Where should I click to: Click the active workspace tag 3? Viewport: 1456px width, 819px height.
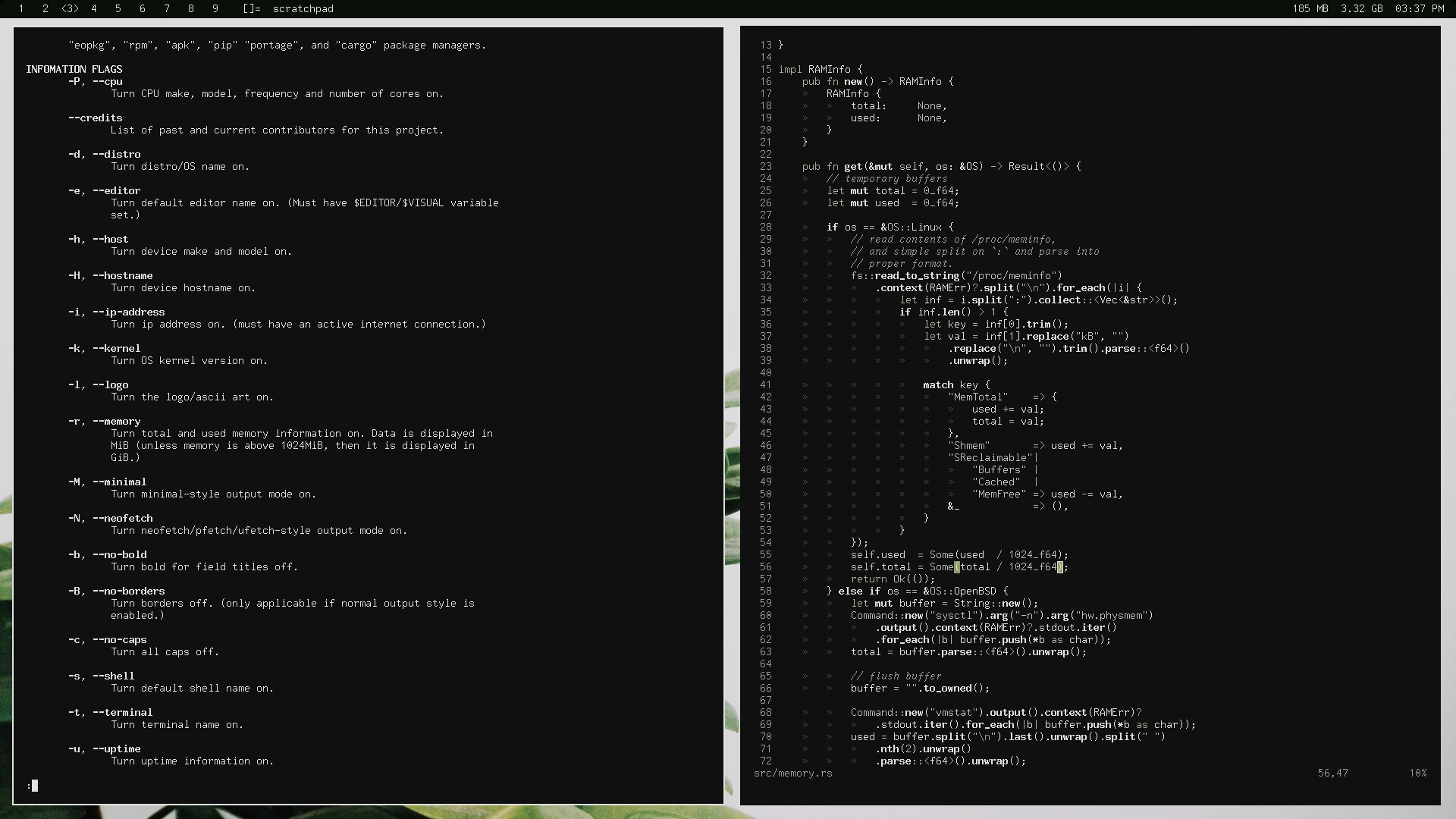pyautogui.click(x=70, y=8)
